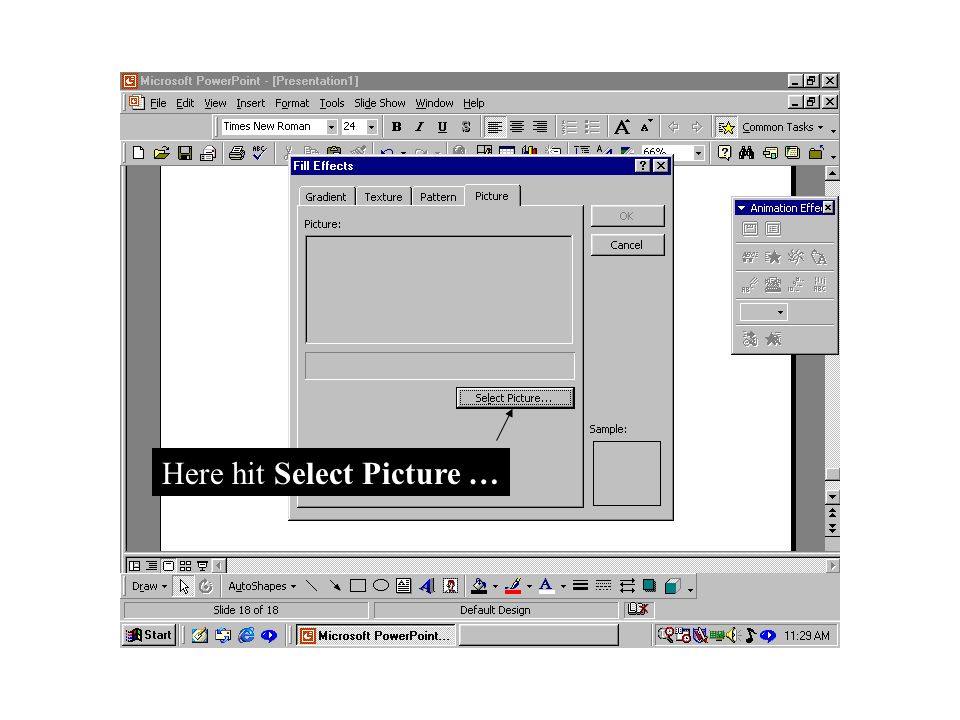
Task: Select the Line drawing tool
Action: click(312, 586)
